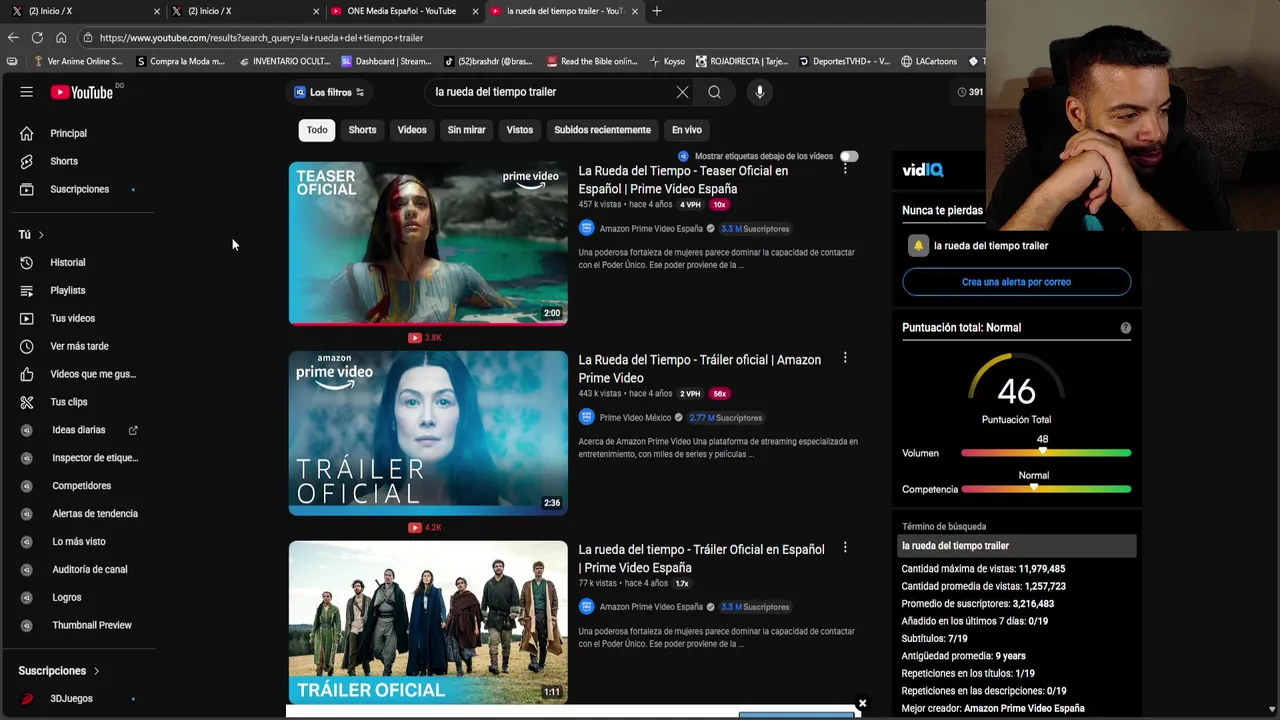
Task: Select the Todo filter chip
Action: pos(317,130)
